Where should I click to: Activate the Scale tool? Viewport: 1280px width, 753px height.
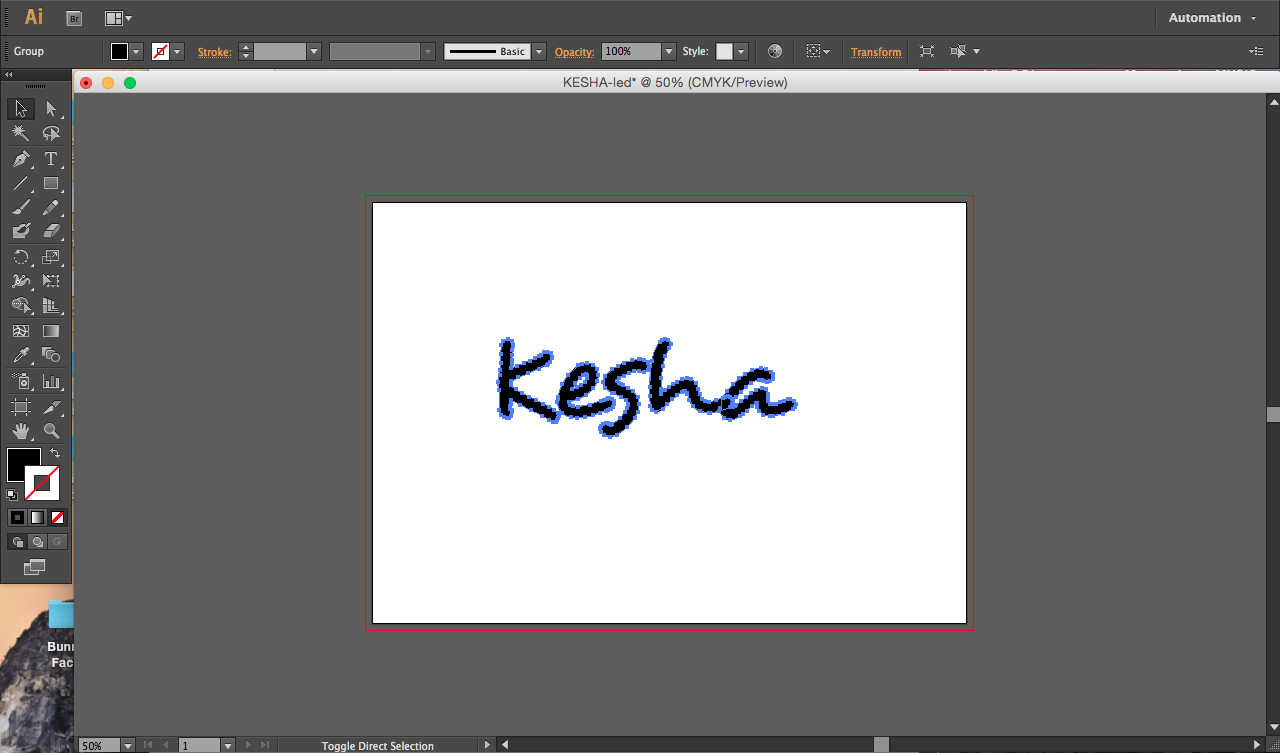(x=51, y=257)
